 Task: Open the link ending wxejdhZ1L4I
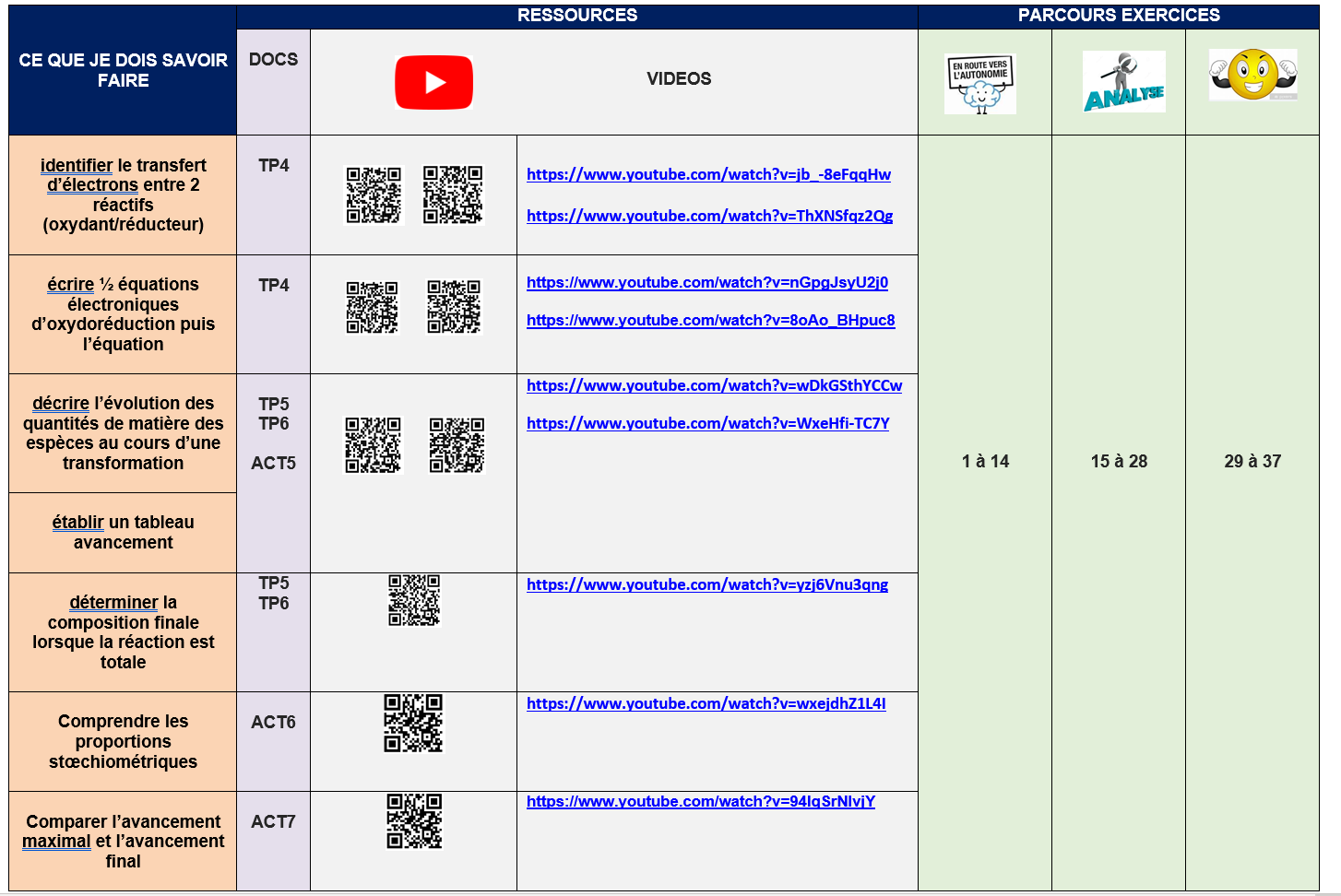click(706, 703)
